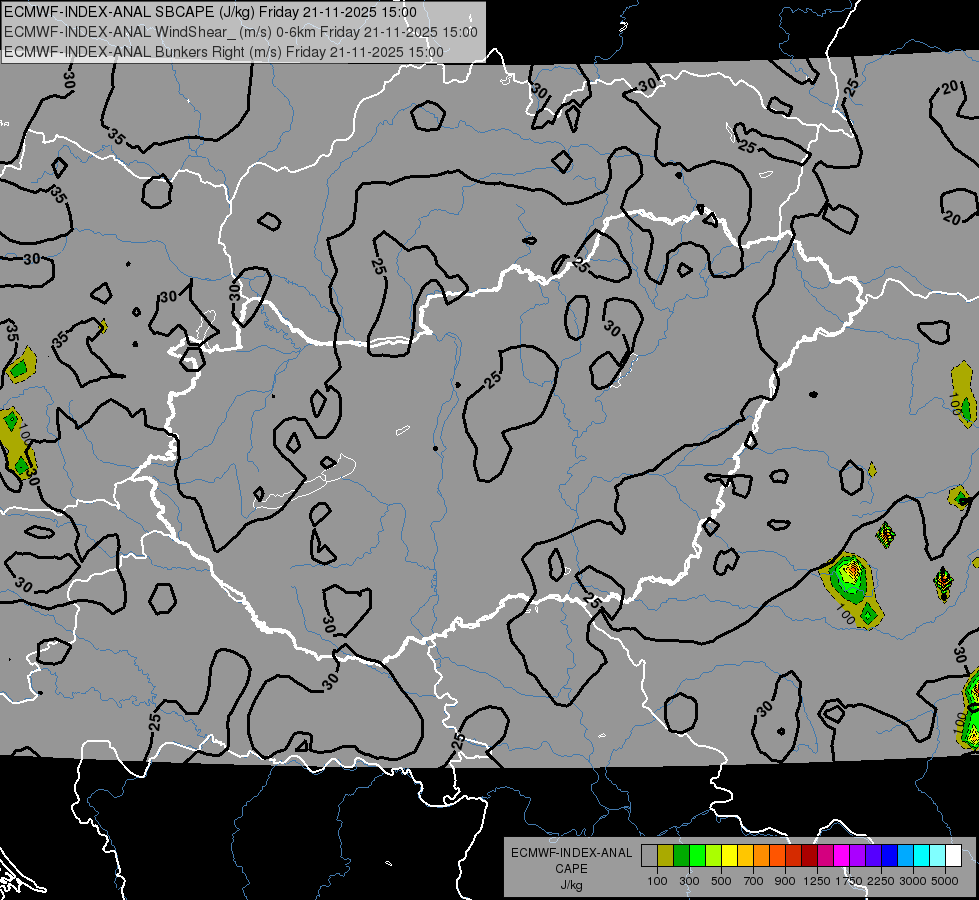The image size is (979, 900).
Task: Click the cyan legend swatch after 3000
Action: click(922, 856)
